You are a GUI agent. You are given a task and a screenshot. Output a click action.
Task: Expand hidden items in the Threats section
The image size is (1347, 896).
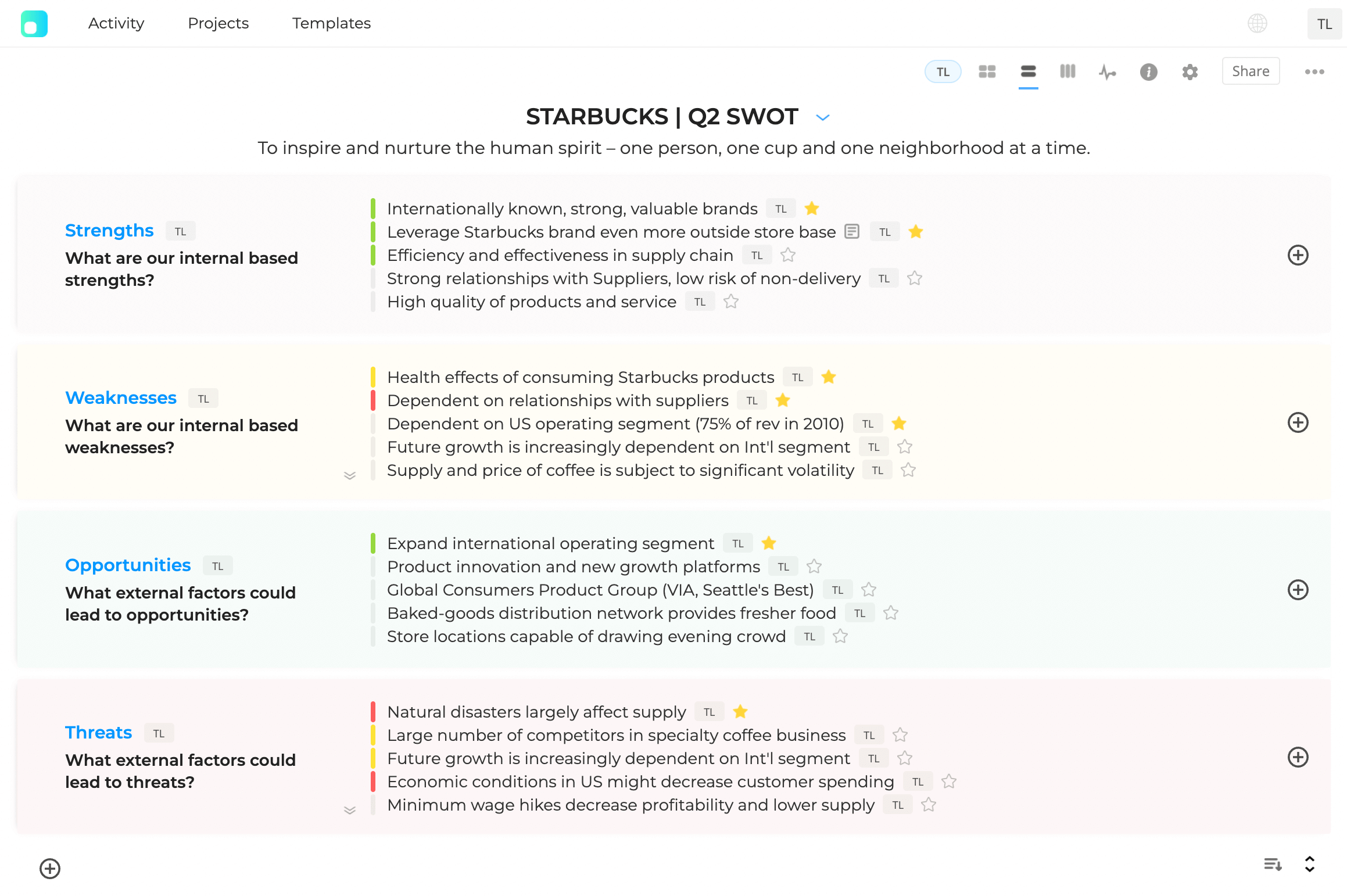click(350, 810)
